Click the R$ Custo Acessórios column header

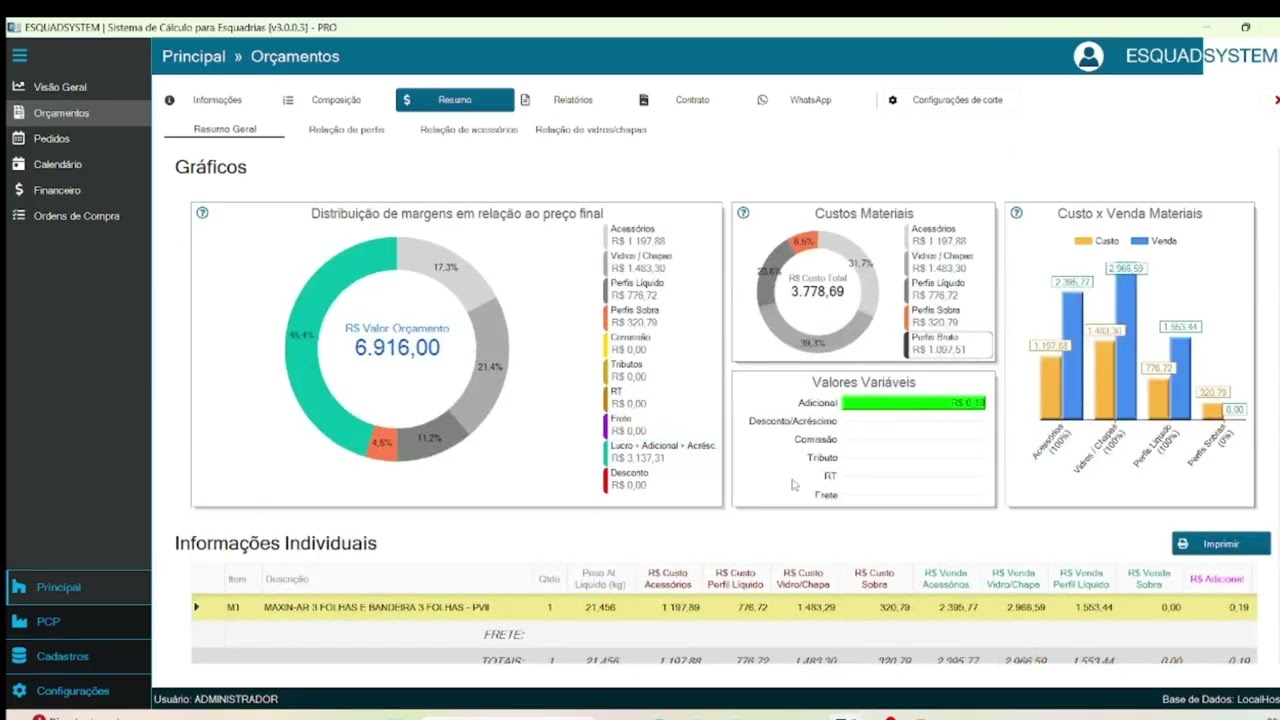click(668, 579)
